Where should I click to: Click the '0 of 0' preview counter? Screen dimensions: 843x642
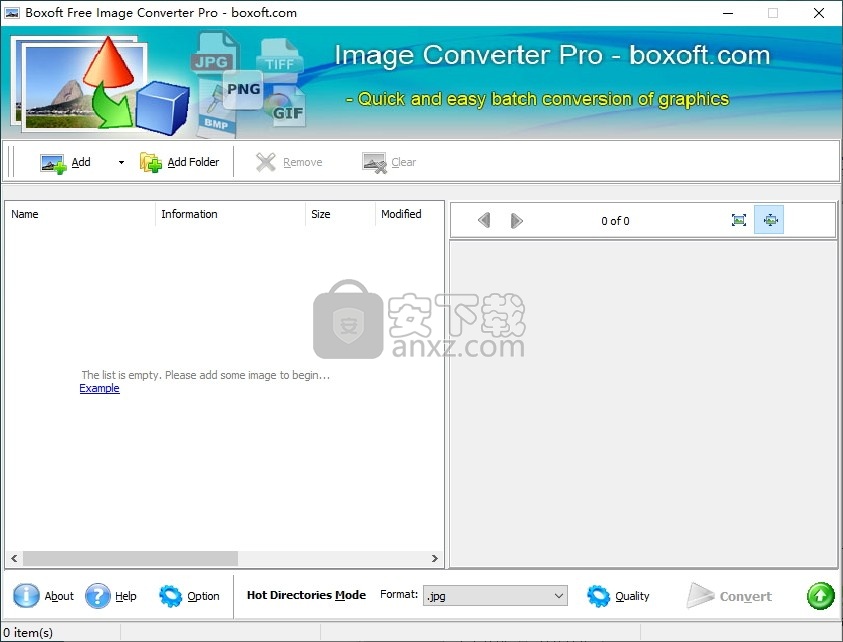point(615,221)
